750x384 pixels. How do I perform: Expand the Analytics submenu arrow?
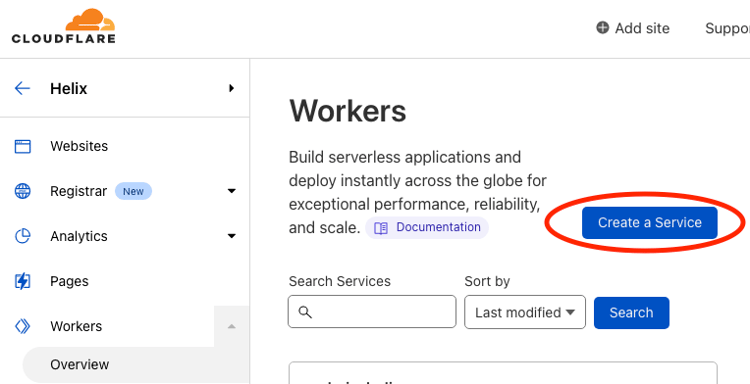[x=232, y=236]
